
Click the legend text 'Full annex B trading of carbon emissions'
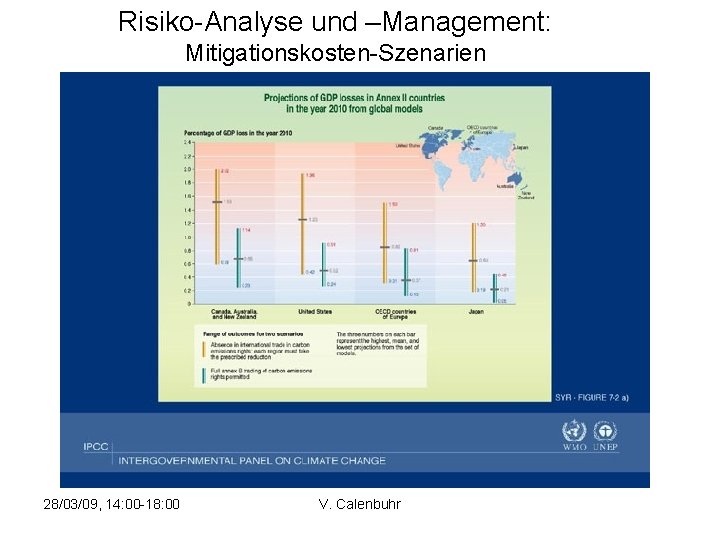click(x=261, y=371)
